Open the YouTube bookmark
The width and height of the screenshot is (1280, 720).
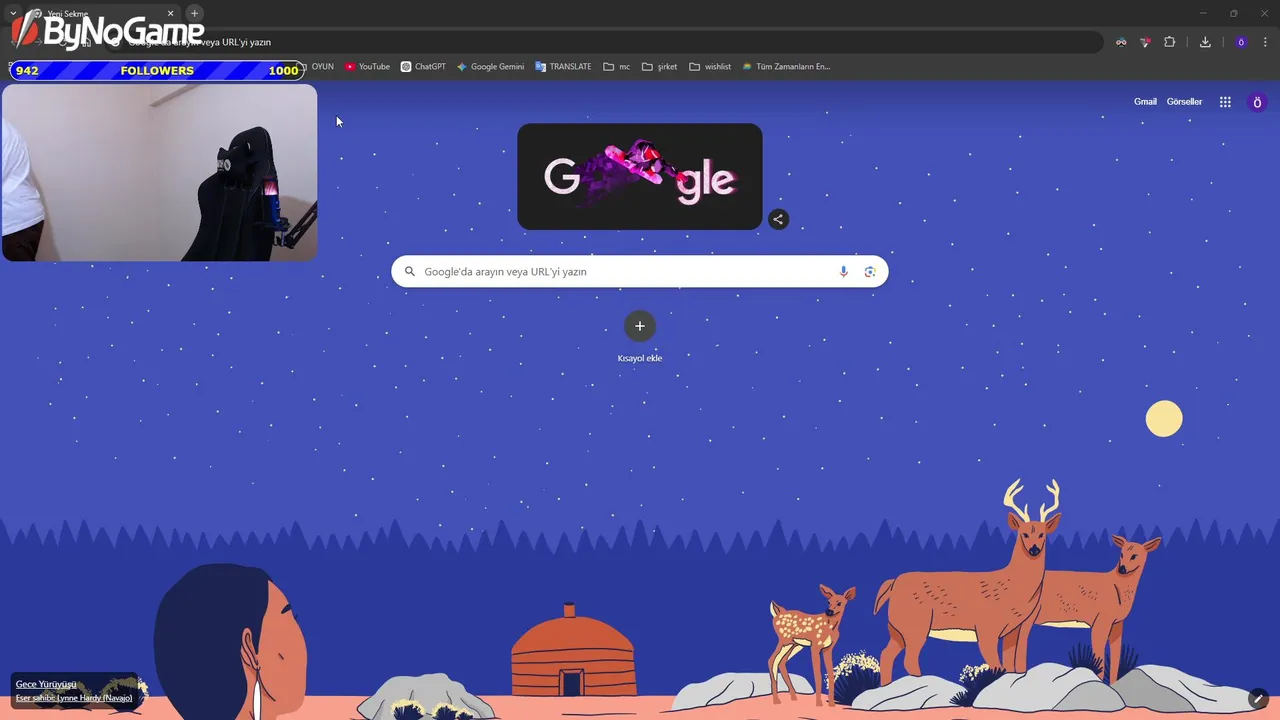click(x=367, y=67)
